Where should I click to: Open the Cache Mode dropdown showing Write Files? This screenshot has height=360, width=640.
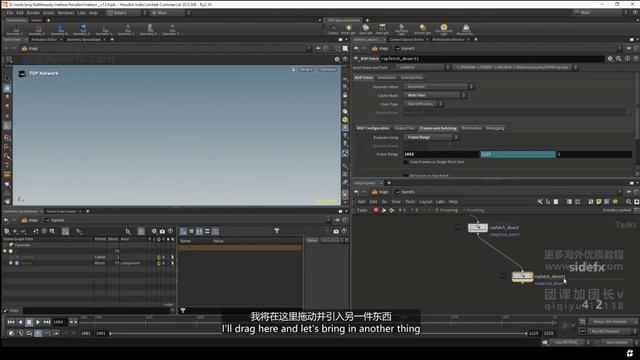tap(435, 95)
